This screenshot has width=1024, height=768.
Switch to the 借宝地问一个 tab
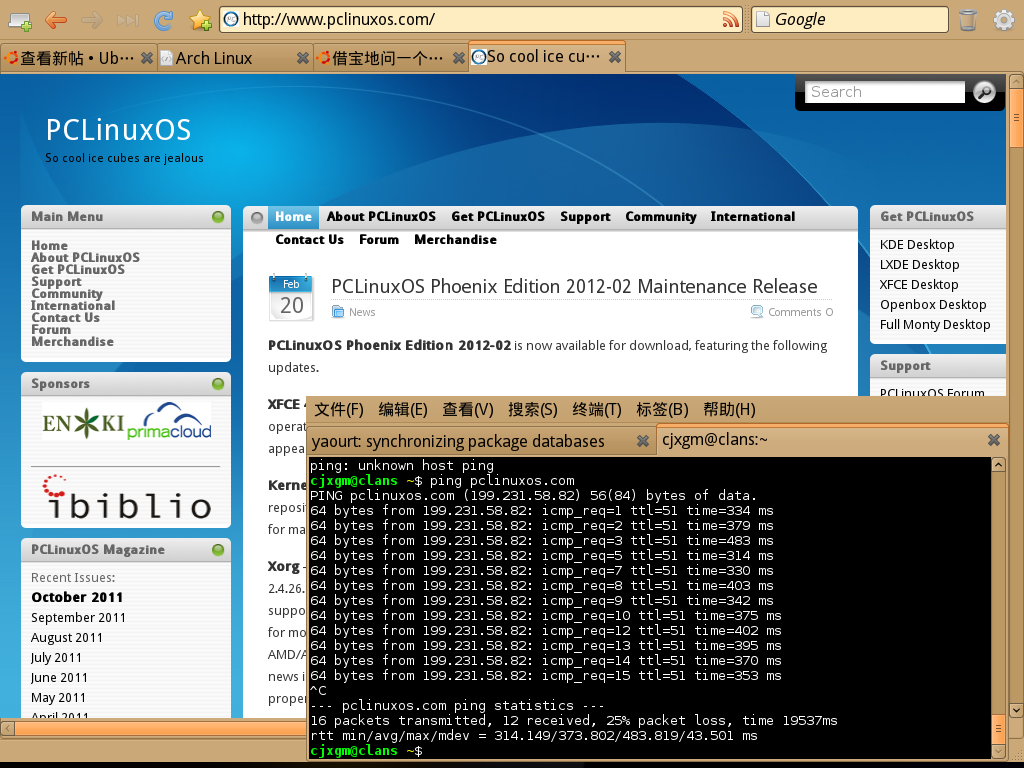391,58
